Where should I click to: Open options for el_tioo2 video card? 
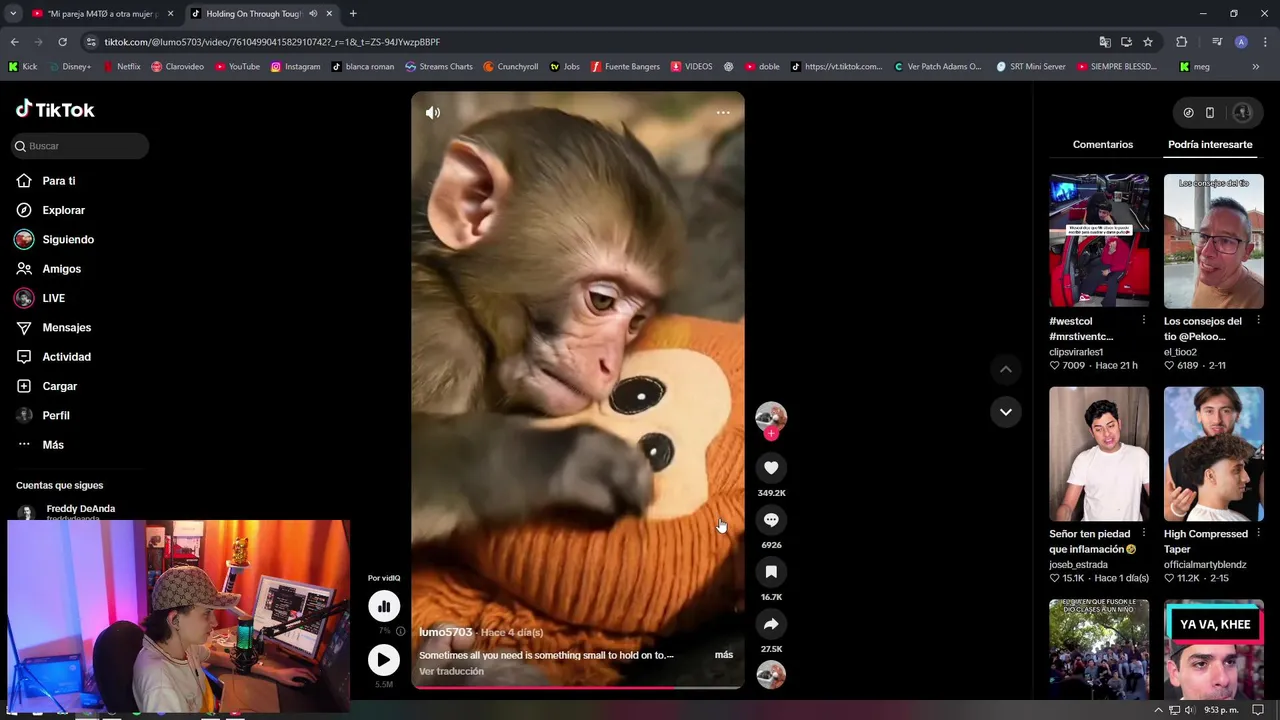pos(1258,320)
